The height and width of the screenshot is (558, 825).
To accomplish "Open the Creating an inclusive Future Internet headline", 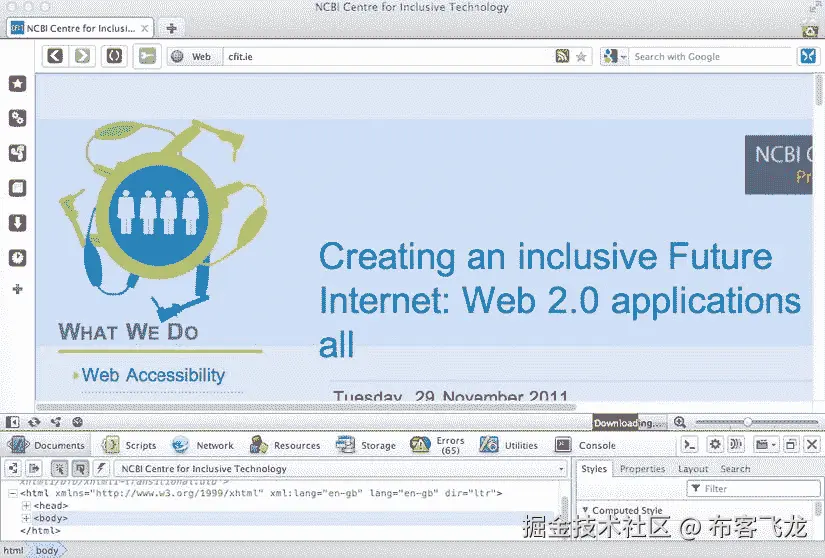I will pyautogui.click(x=559, y=300).
